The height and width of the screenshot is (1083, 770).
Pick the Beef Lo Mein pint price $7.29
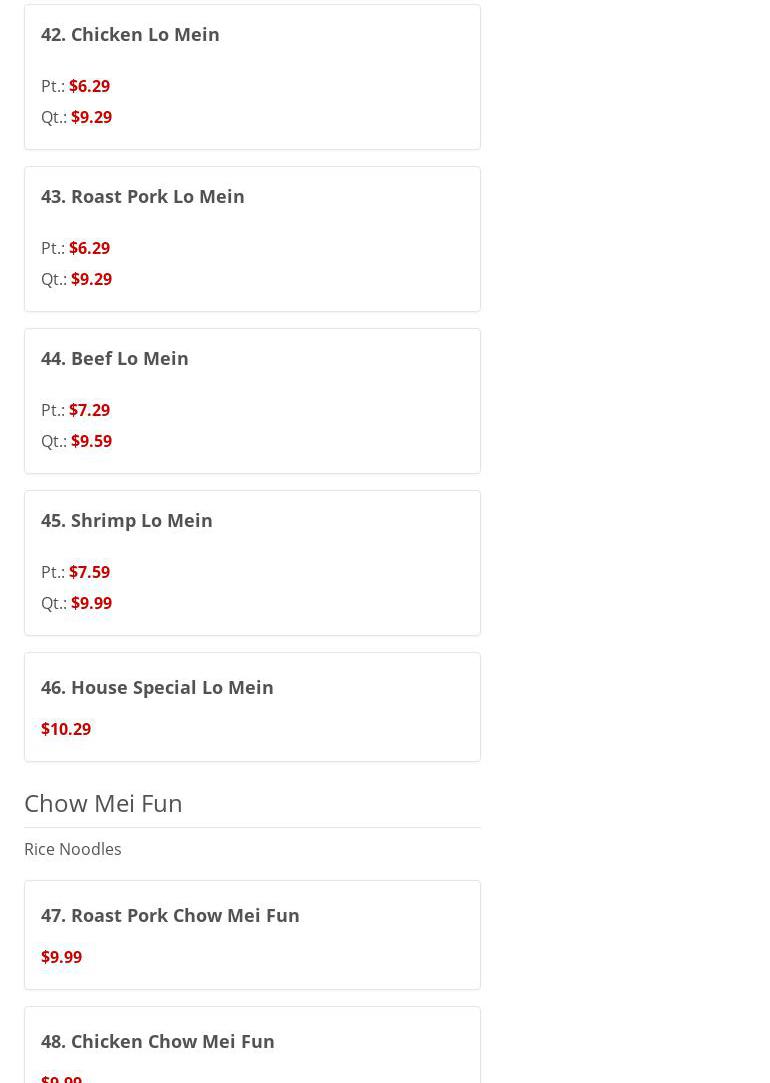coord(89,410)
